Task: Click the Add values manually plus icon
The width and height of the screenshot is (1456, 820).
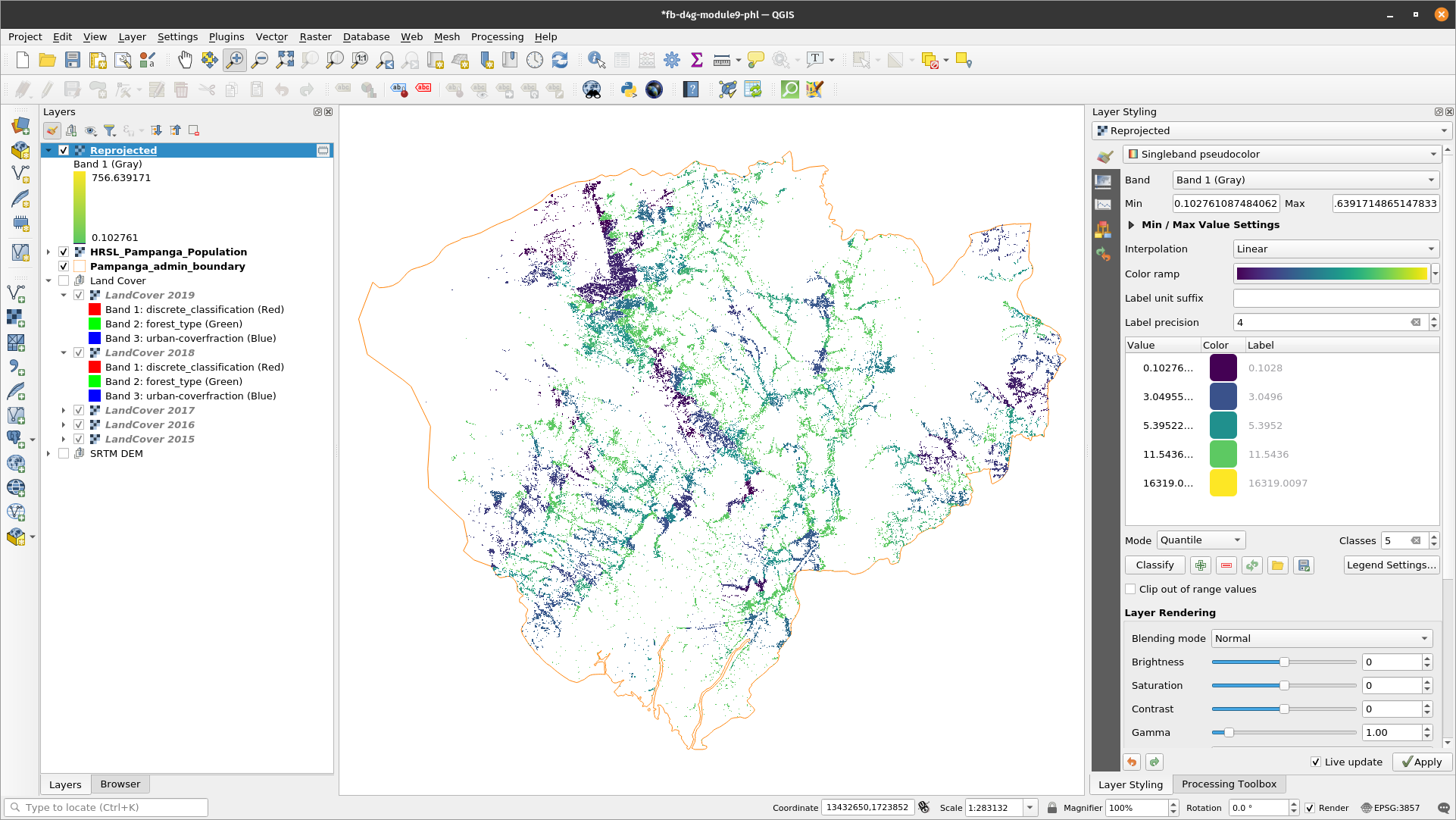Action: pos(1201,565)
